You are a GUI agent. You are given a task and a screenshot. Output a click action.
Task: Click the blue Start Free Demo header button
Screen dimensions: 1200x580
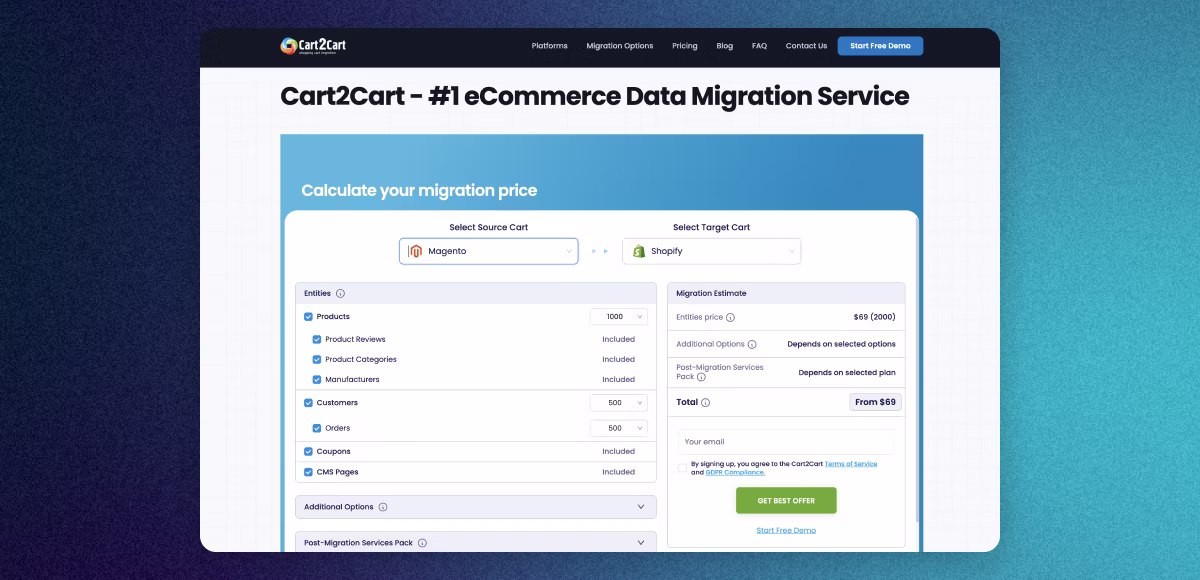point(880,46)
